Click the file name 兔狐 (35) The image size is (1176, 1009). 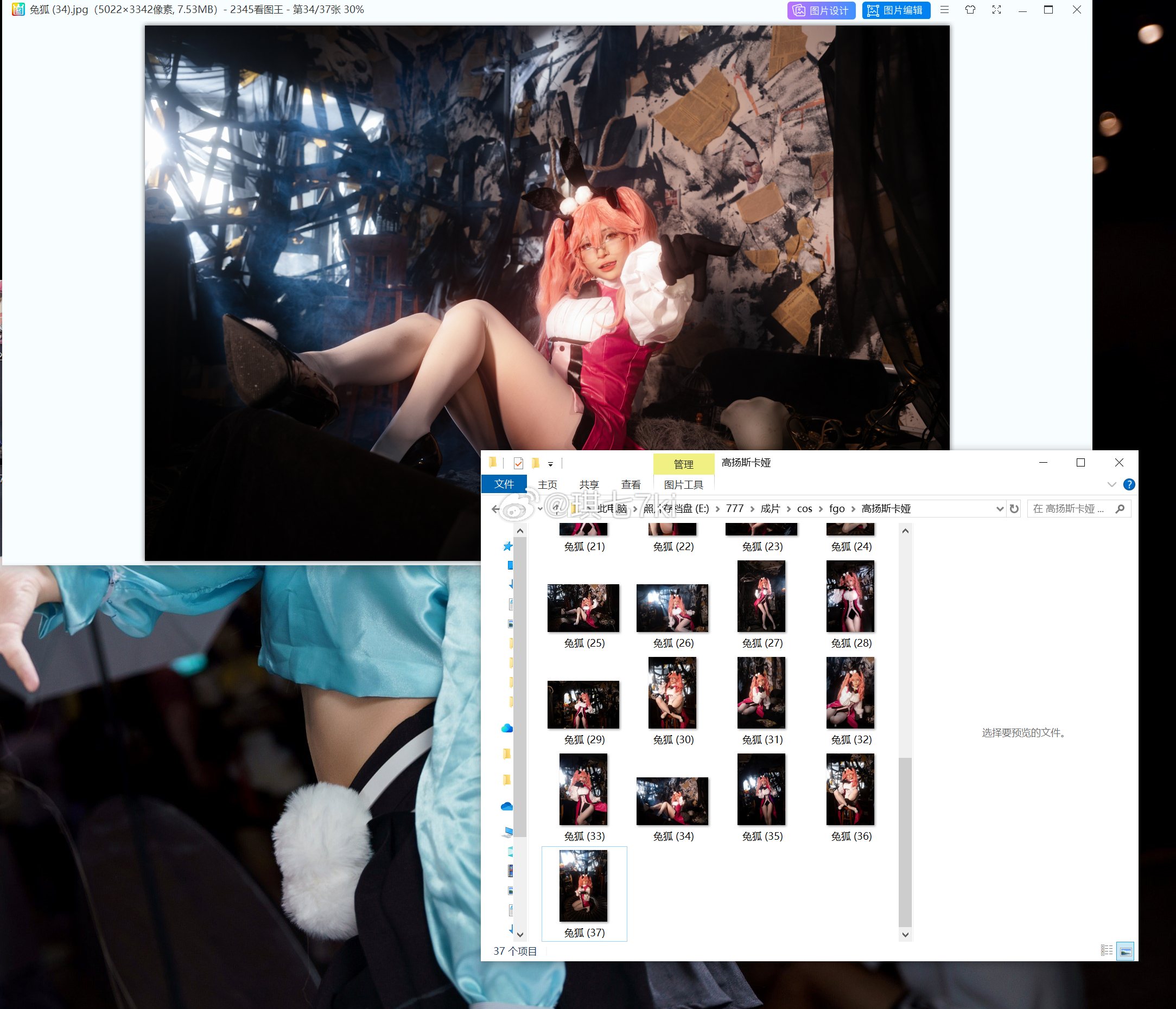click(x=762, y=835)
